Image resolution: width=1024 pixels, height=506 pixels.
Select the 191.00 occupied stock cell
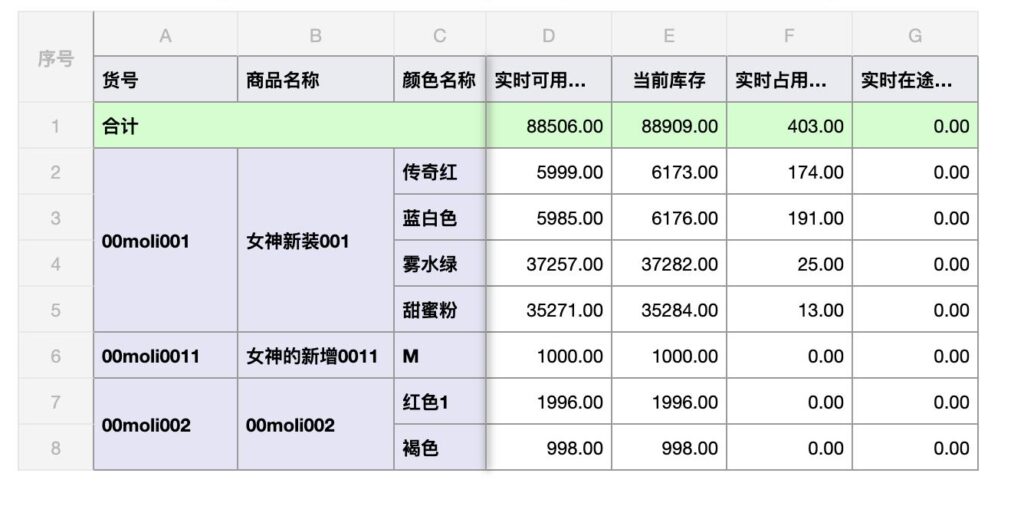(789, 217)
